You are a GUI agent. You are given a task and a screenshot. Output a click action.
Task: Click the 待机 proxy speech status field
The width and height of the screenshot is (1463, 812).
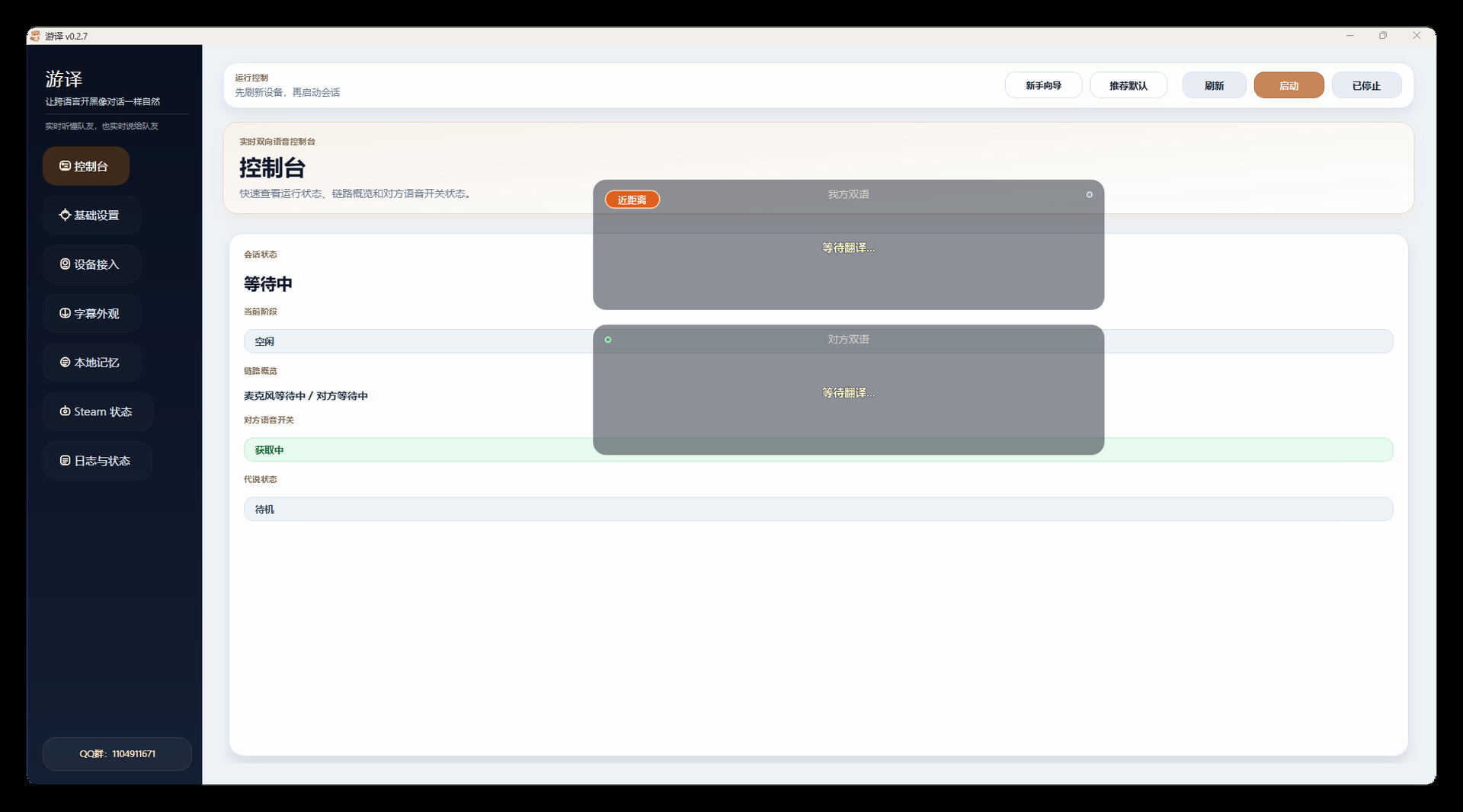click(818, 509)
